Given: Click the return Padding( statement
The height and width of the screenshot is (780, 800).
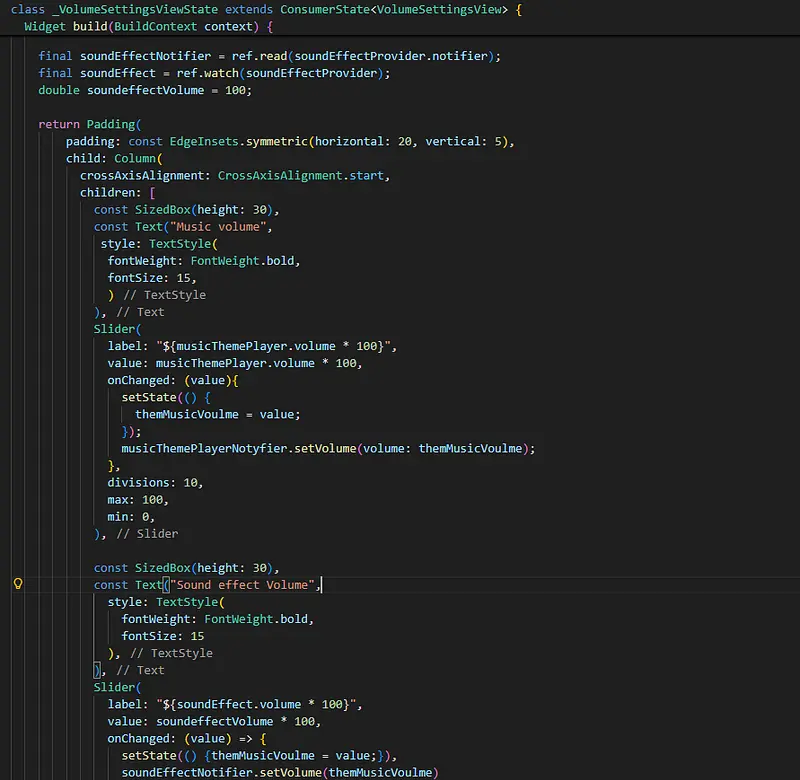Looking at the screenshot, I should click(x=90, y=124).
